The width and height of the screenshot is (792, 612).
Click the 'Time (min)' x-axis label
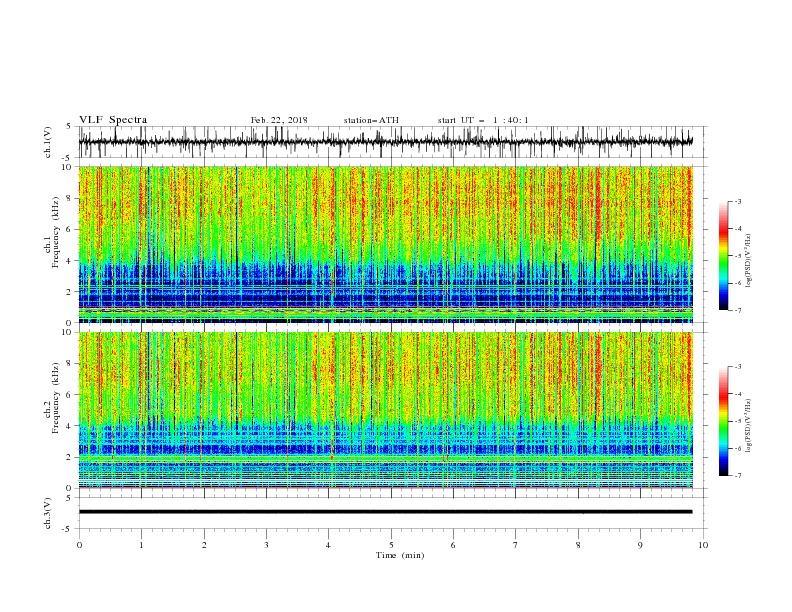(400, 555)
